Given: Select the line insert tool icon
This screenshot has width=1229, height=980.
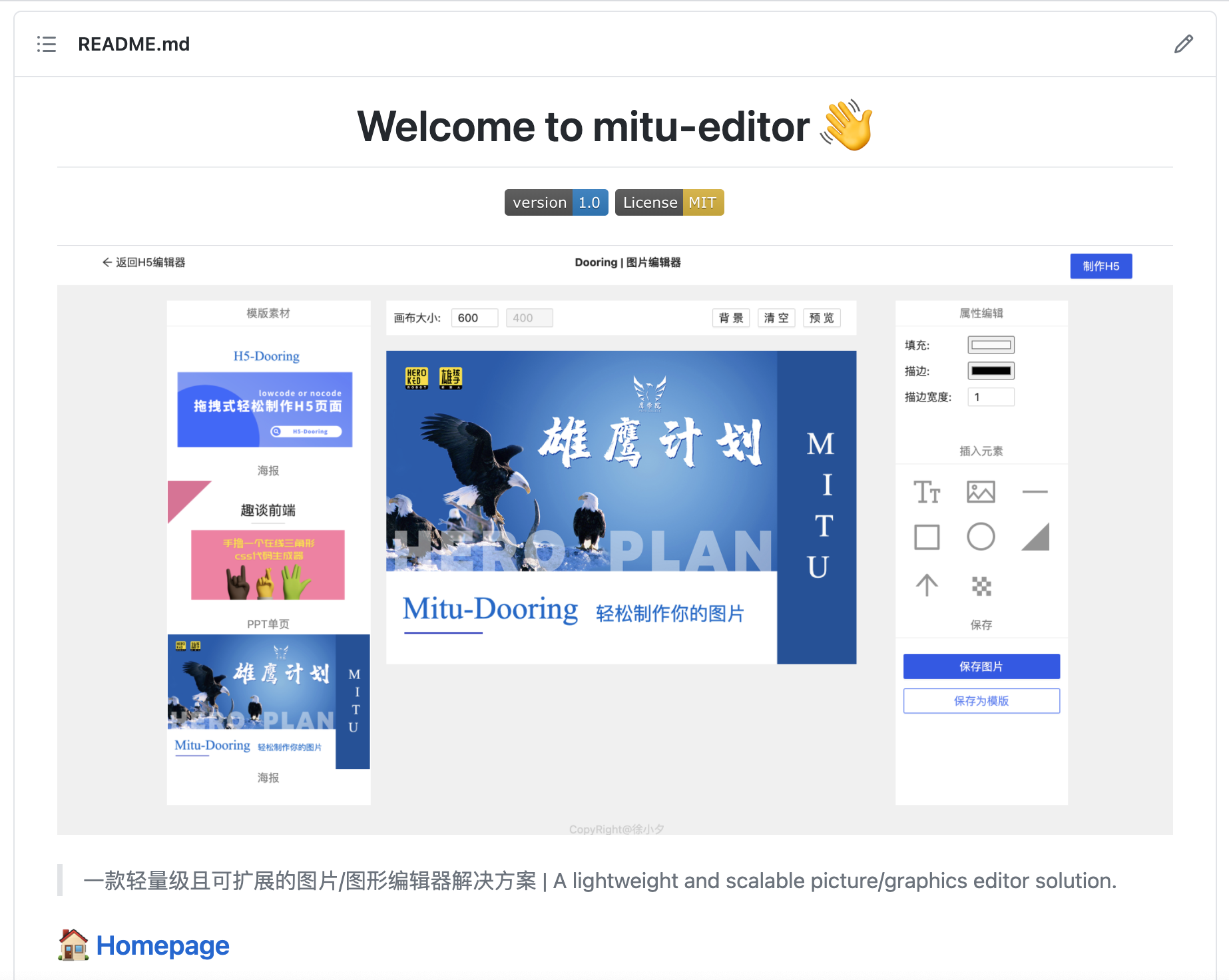Looking at the screenshot, I should pyautogui.click(x=1035, y=492).
